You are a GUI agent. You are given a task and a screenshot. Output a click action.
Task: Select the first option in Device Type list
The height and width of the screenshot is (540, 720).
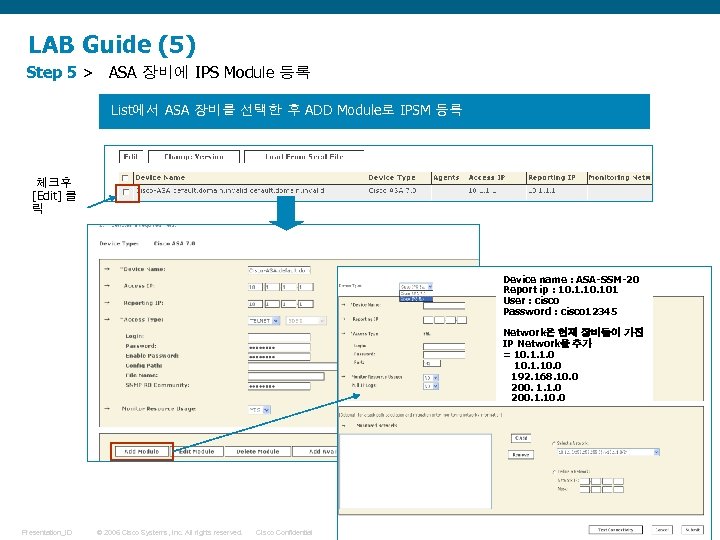pos(416,293)
